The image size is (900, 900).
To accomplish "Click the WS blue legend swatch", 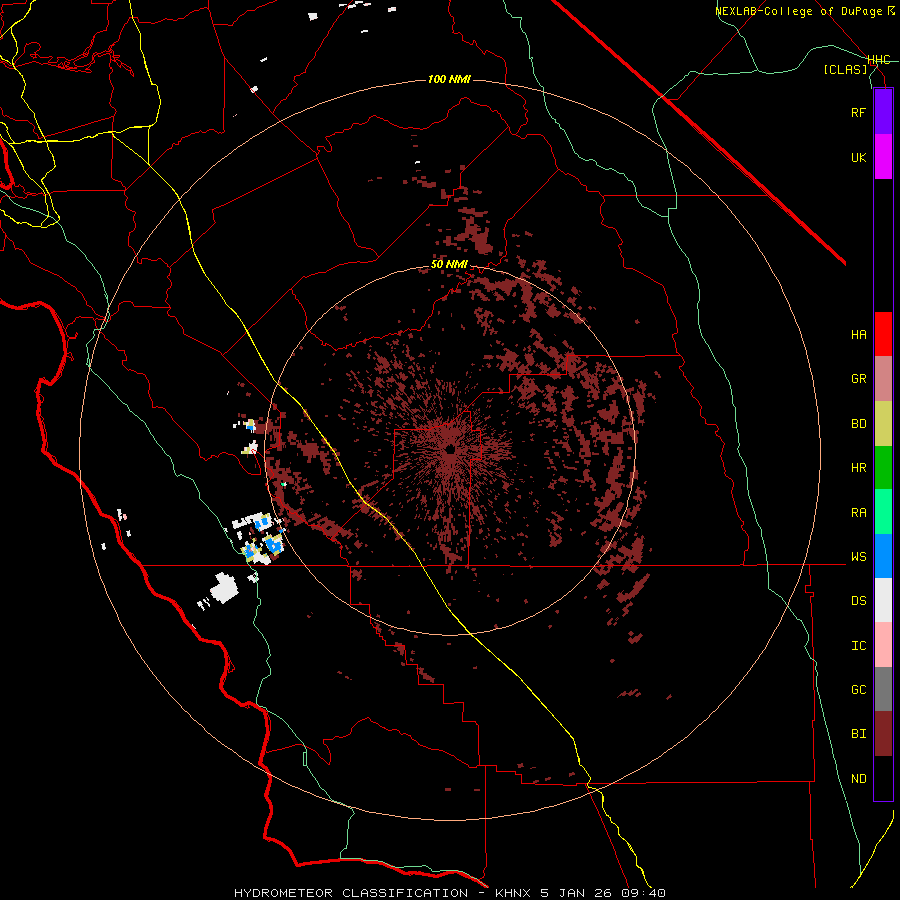I will (883, 556).
